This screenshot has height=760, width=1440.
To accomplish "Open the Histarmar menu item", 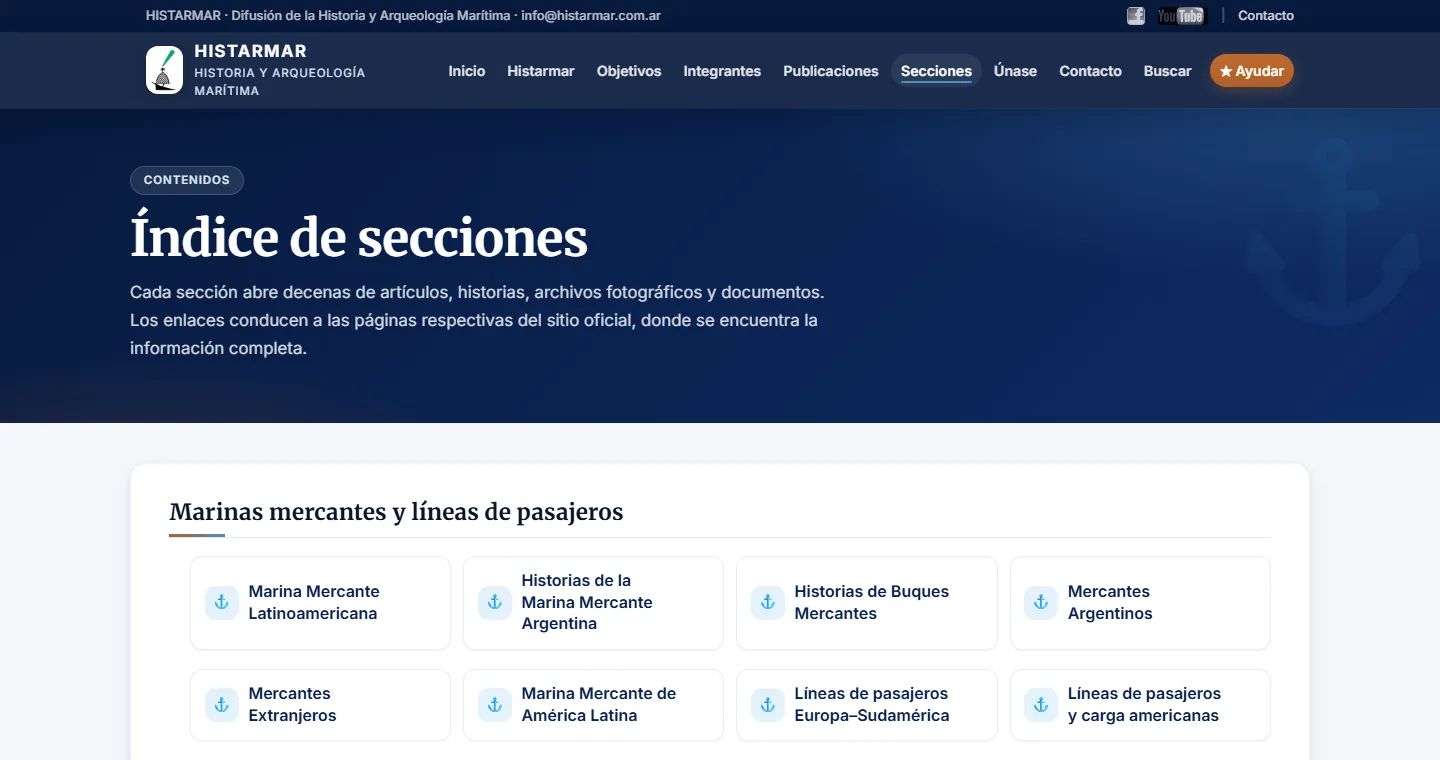I will [x=541, y=71].
